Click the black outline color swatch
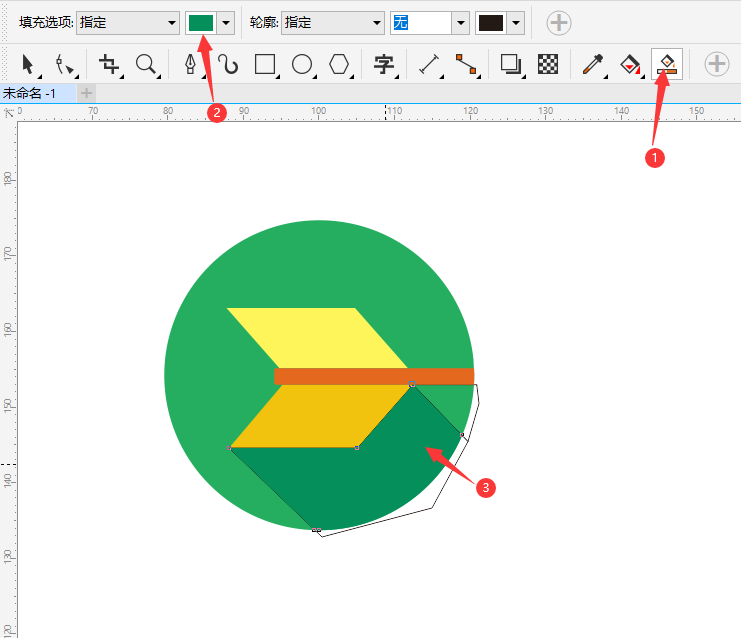 point(491,23)
